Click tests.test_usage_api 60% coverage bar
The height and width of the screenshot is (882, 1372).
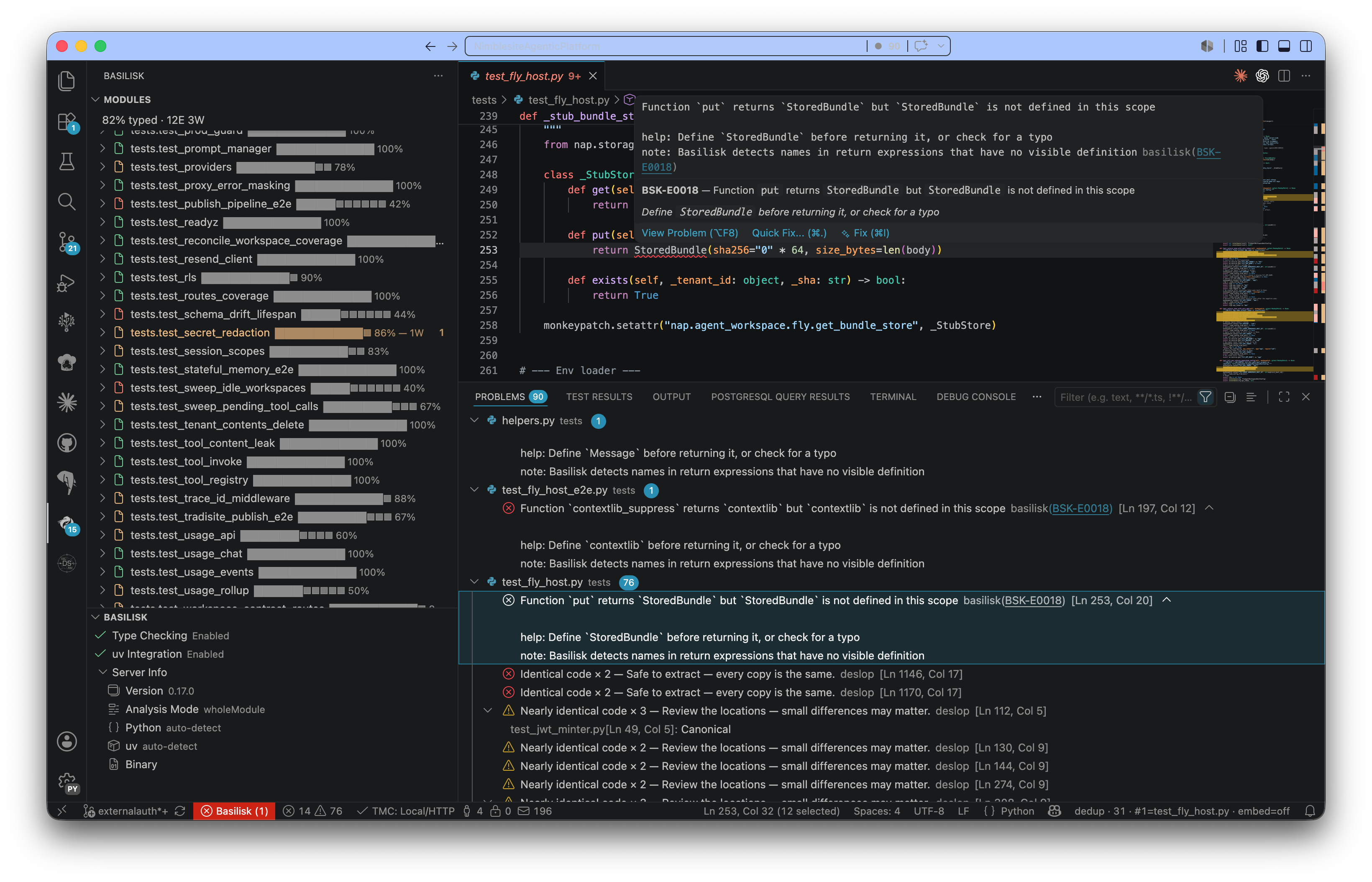[286, 536]
